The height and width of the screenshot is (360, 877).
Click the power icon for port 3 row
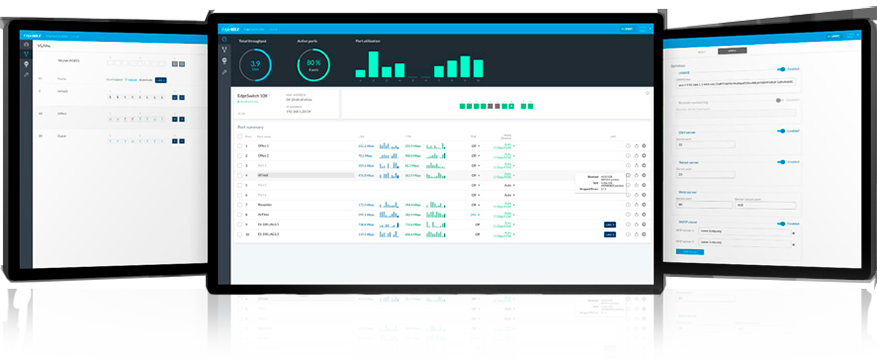coord(636,165)
